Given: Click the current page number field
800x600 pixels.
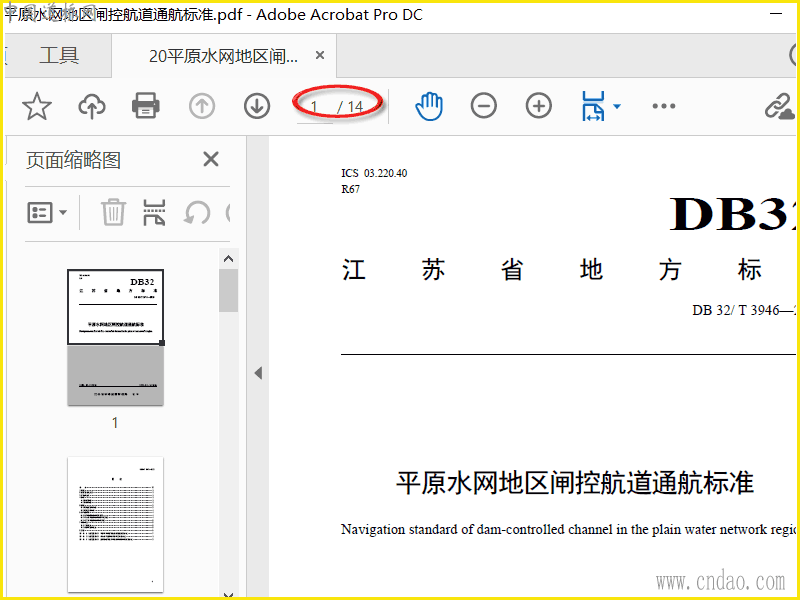Looking at the screenshot, I should (315, 107).
